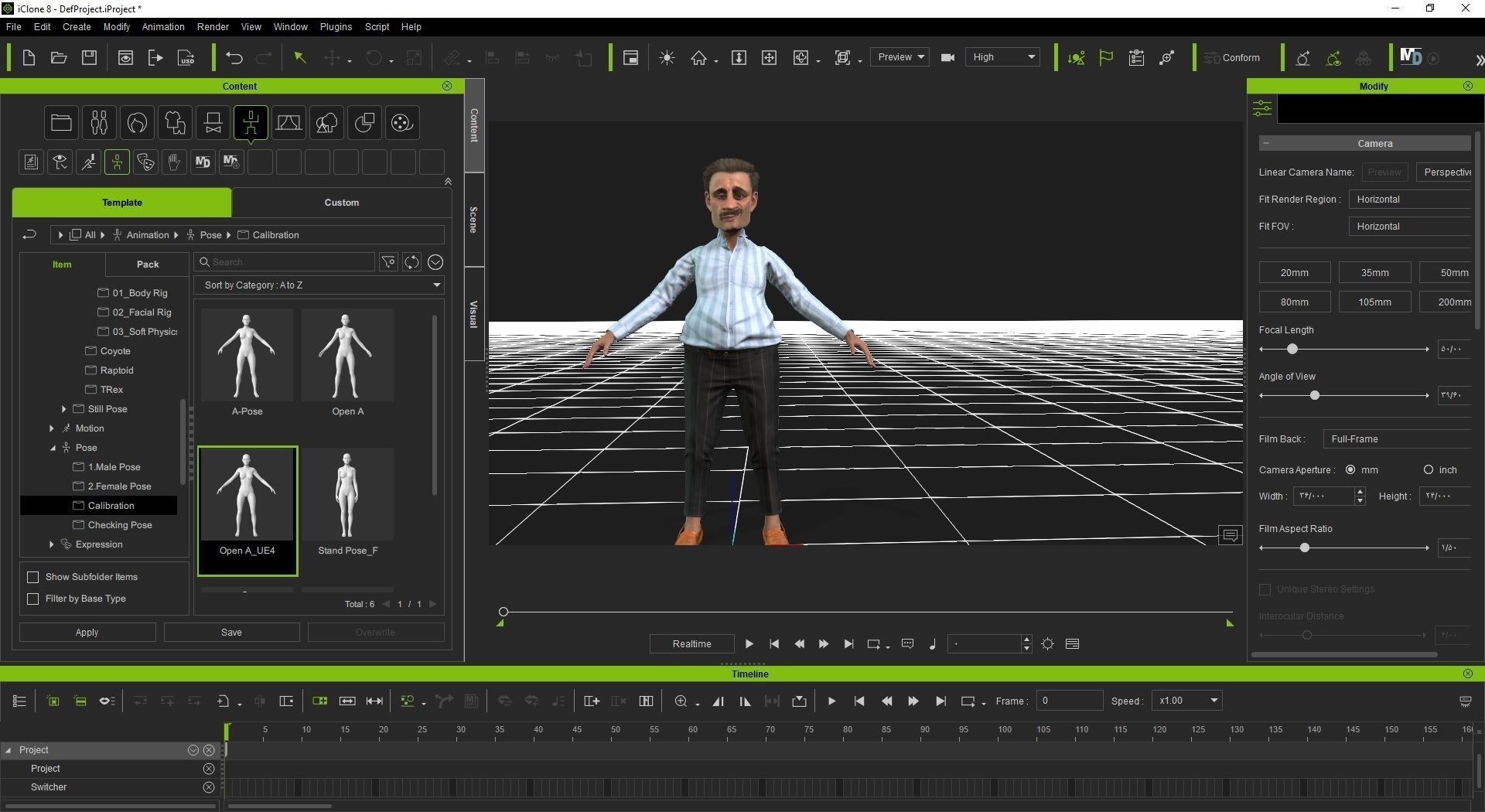Enable Filter by Base Type checkbox

(32, 599)
